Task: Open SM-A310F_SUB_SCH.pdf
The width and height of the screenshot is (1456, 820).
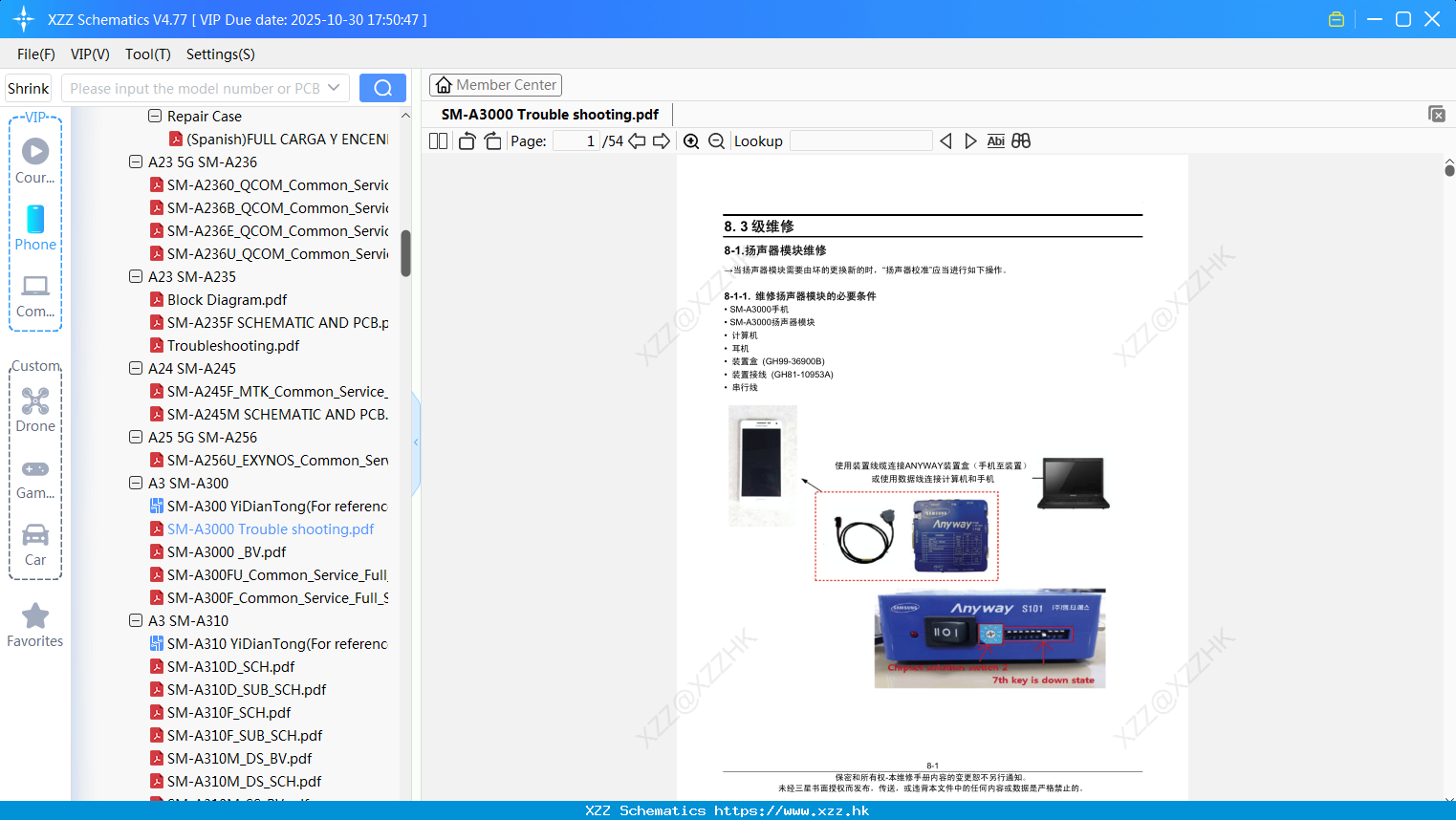Action: 245,735
